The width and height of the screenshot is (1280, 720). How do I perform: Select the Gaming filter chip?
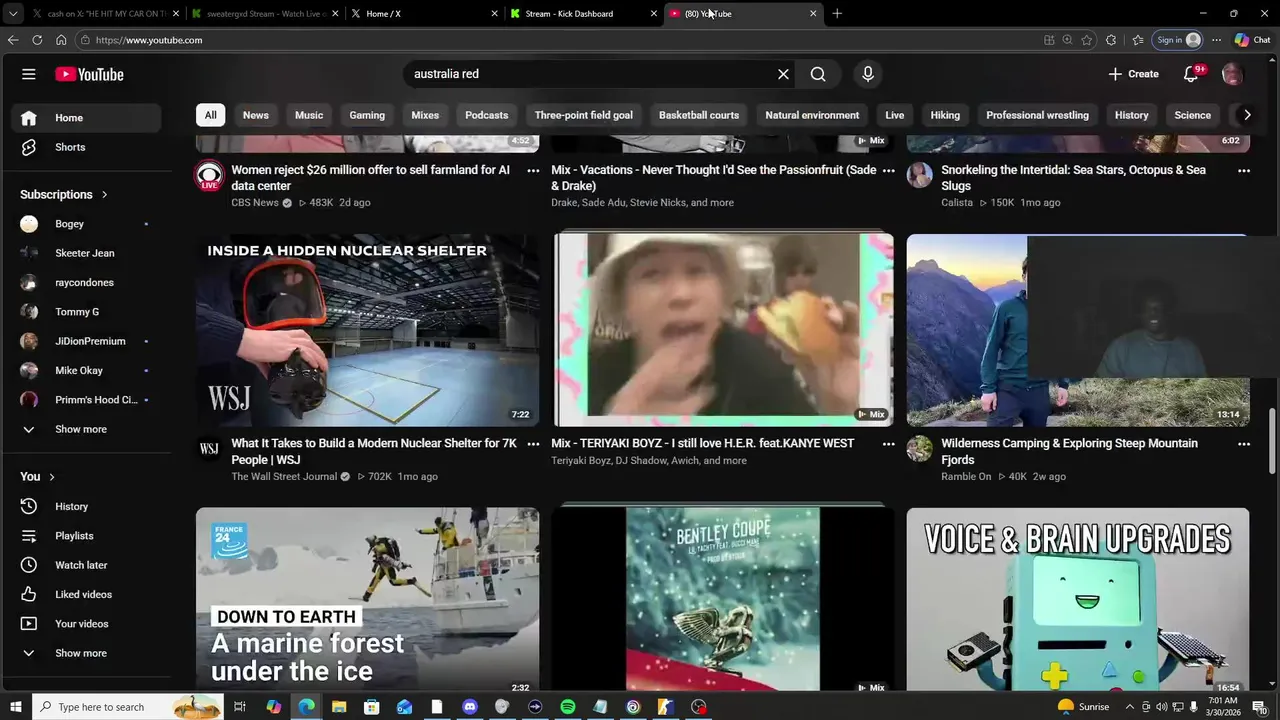pyautogui.click(x=367, y=115)
